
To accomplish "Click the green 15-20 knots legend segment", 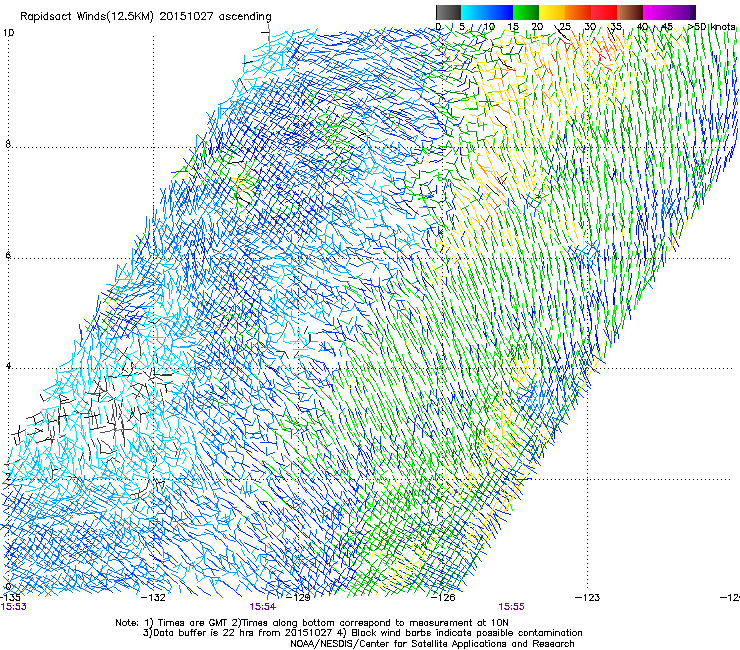I will tap(526, 12).
